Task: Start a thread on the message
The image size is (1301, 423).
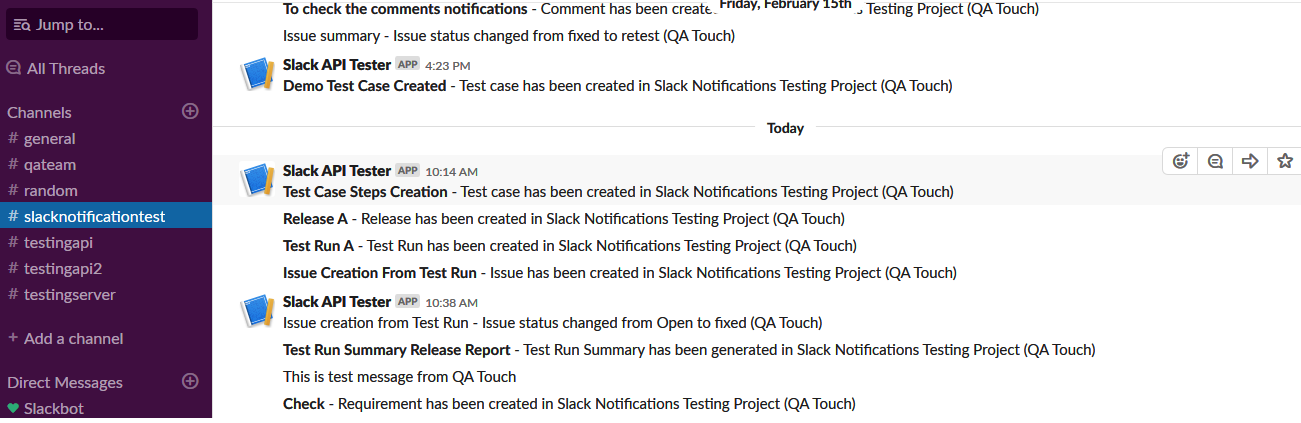Action: pyautogui.click(x=1215, y=160)
